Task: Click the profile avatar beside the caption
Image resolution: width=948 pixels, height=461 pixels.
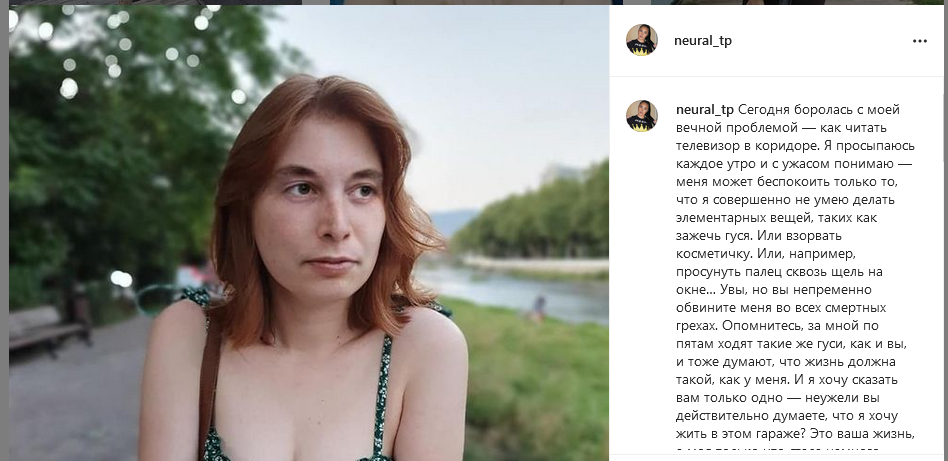Action: pos(641,116)
